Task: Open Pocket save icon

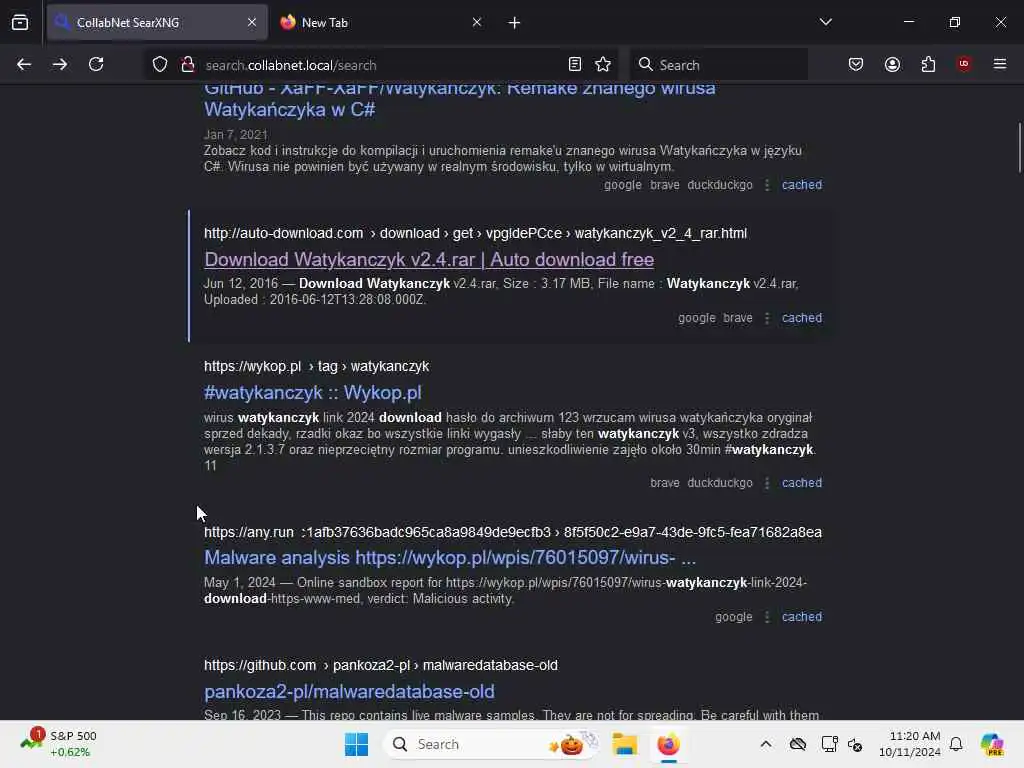Action: (x=856, y=65)
